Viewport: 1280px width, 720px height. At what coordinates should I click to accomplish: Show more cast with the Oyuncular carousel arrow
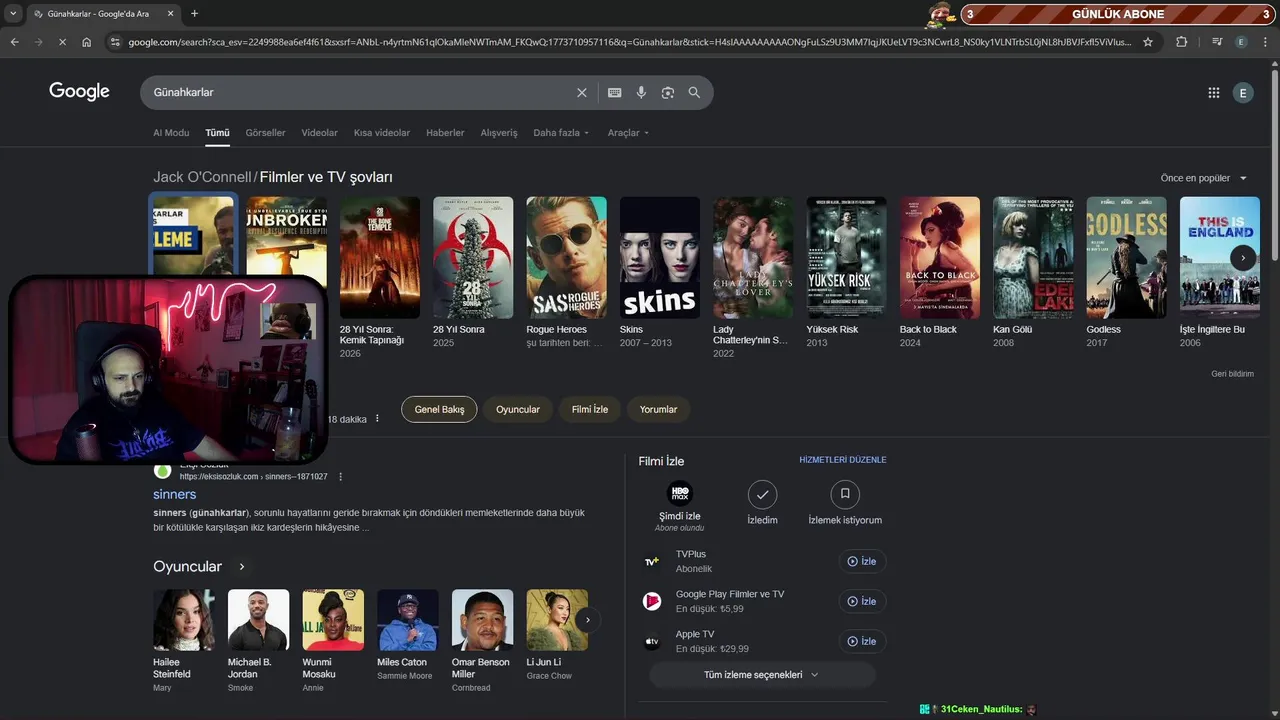[588, 620]
